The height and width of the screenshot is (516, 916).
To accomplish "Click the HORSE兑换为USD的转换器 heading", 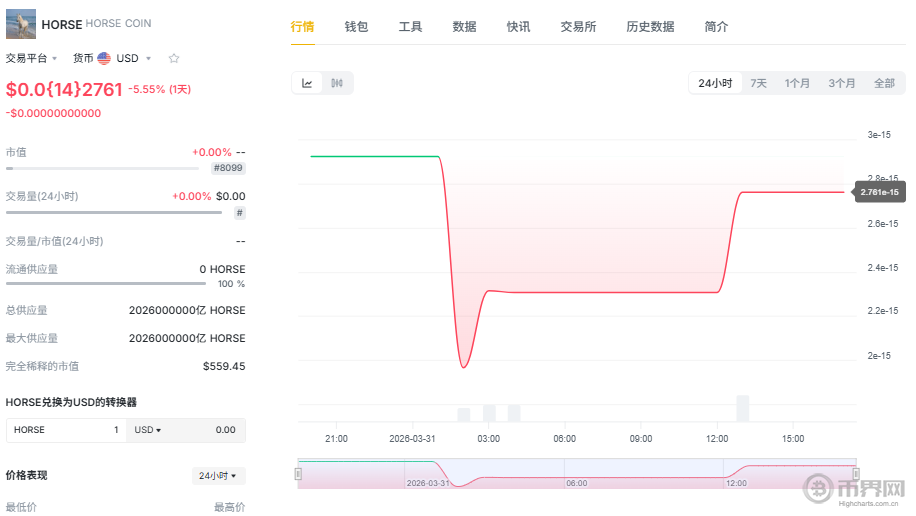I will 71,403.
